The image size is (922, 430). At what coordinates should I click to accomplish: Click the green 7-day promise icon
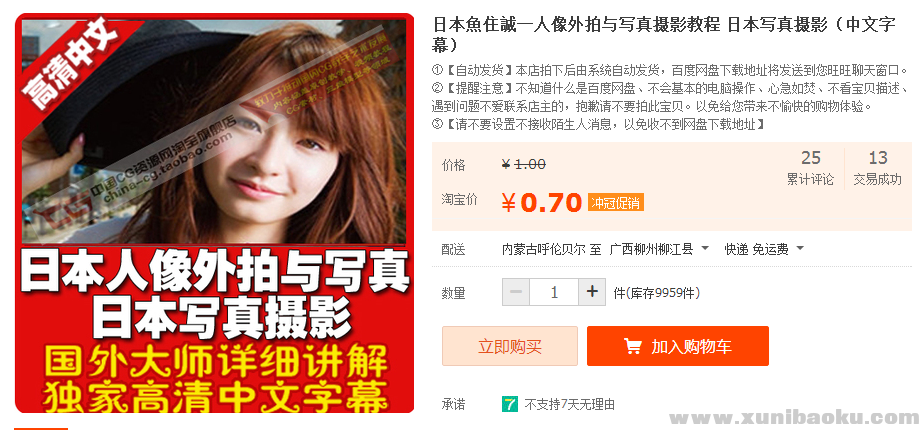coord(509,404)
